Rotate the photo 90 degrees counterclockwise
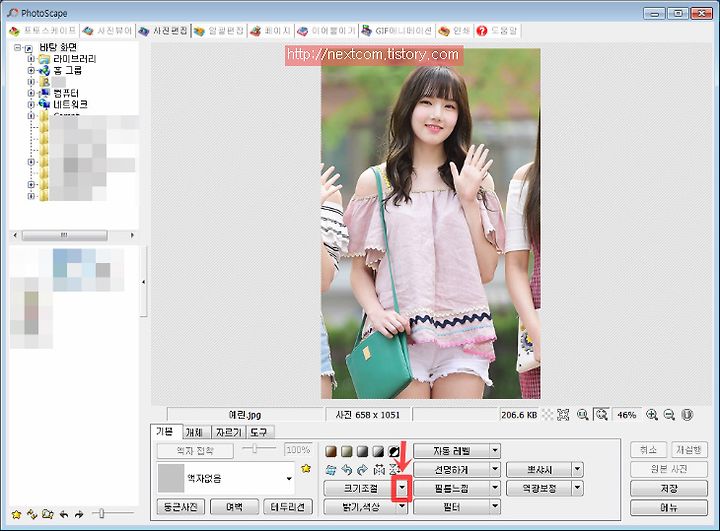This screenshot has height=531, width=720. 347,469
